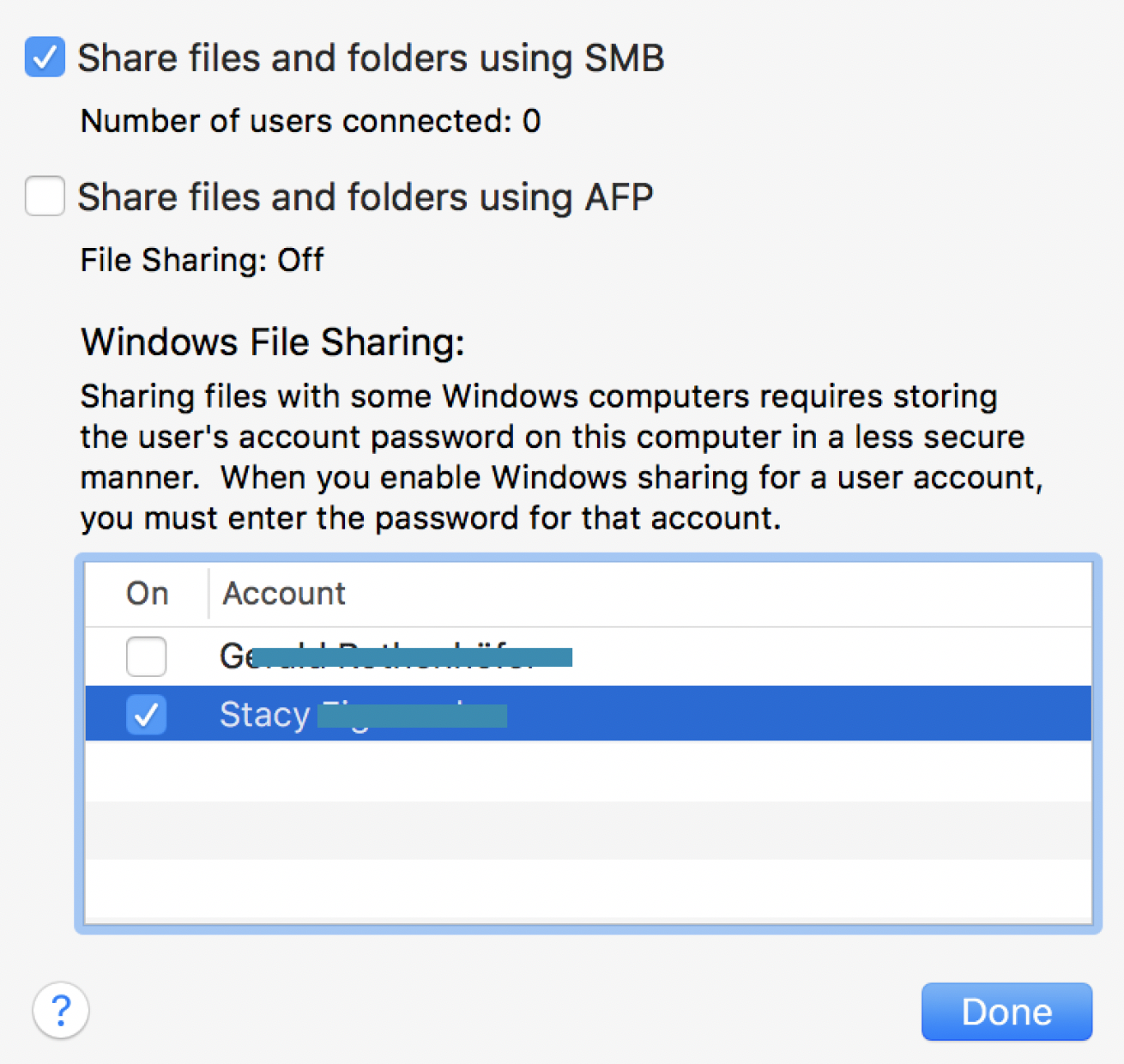Click the 'Windows File Sharing:' heading
The image size is (1124, 1064).
(x=273, y=342)
